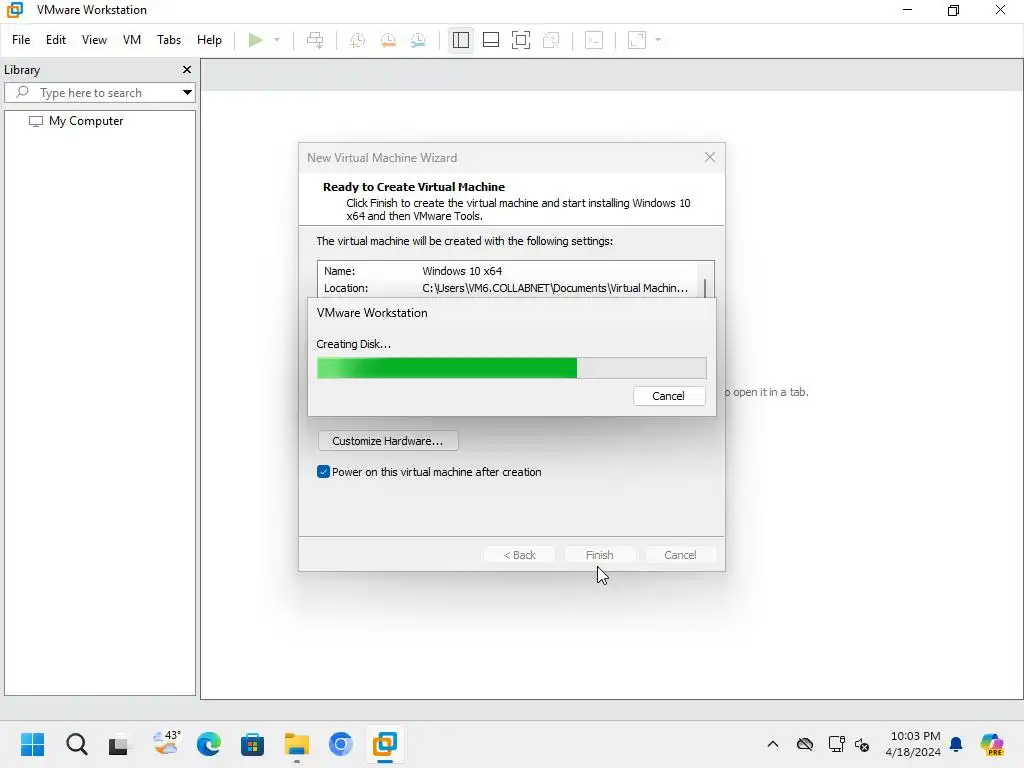Open Task View from the taskbar
The height and width of the screenshot is (768, 1024).
pyautogui.click(x=118, y=744)
